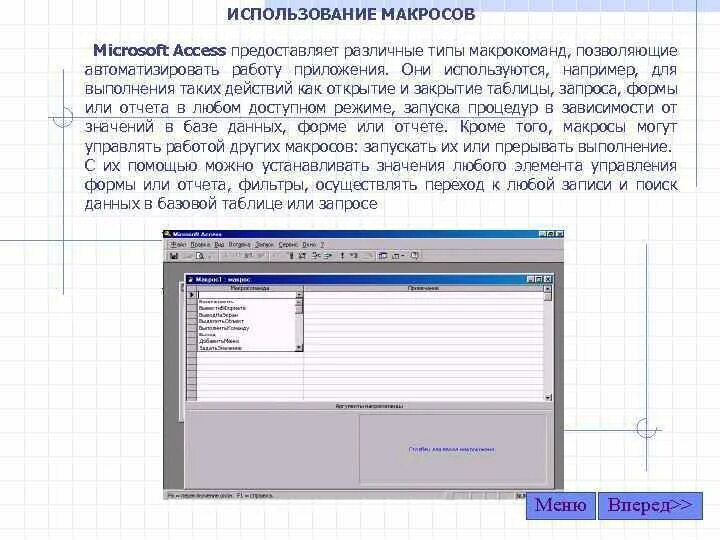Toggle the Conditions column icon
Screen dimensions: 720x540
pyautogui.click(x=302, y=256)
